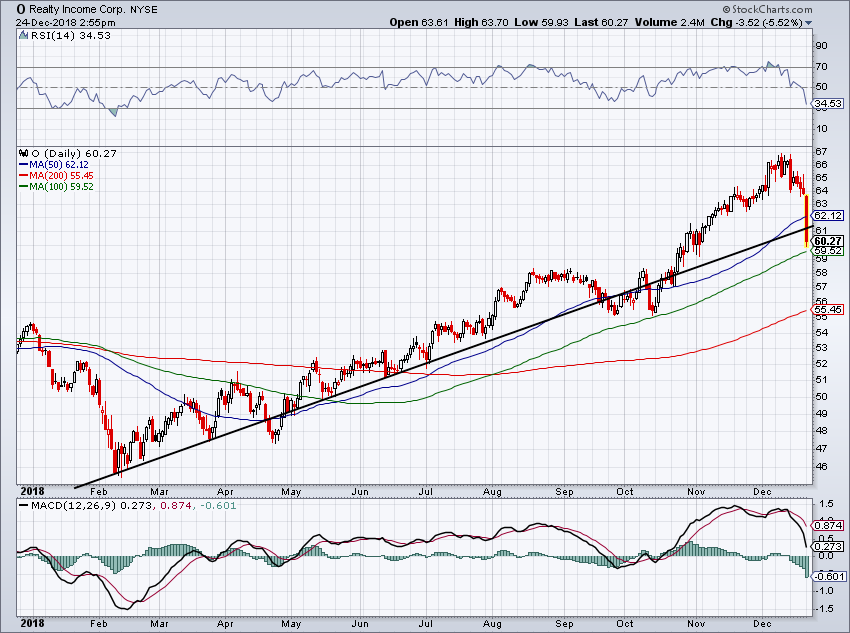Screen dimensions: 850x633
Task: Click the RSI axis label 70
Action: click(x=821, y=67)
